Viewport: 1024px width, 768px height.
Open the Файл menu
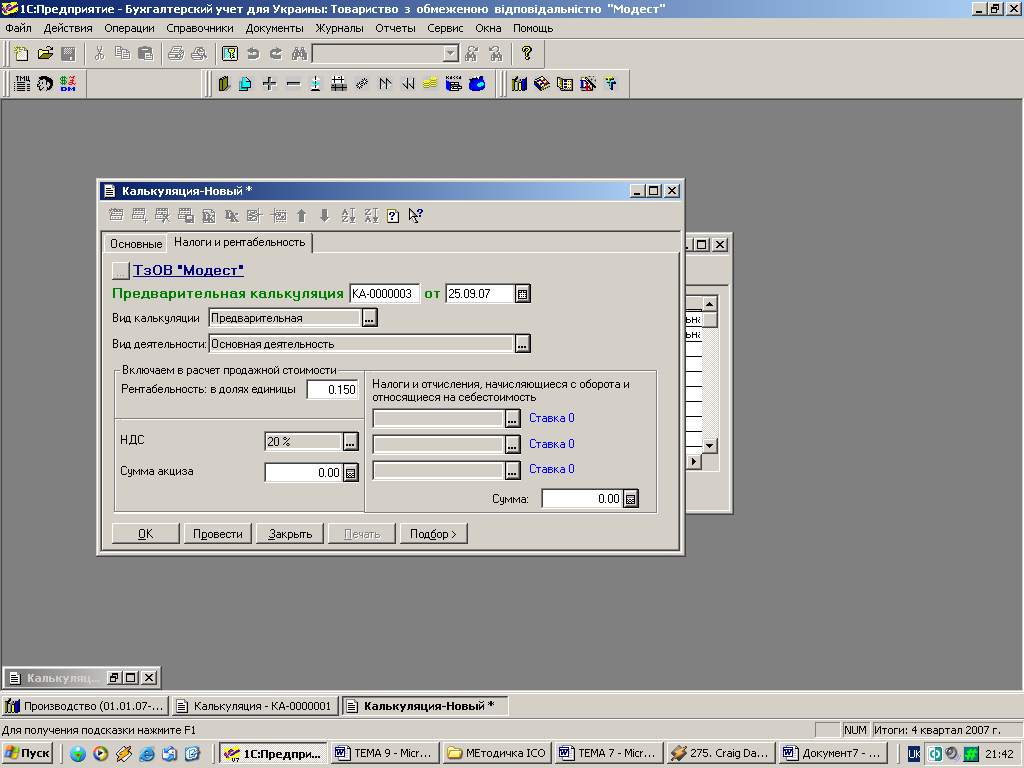(x=18, y=28)
